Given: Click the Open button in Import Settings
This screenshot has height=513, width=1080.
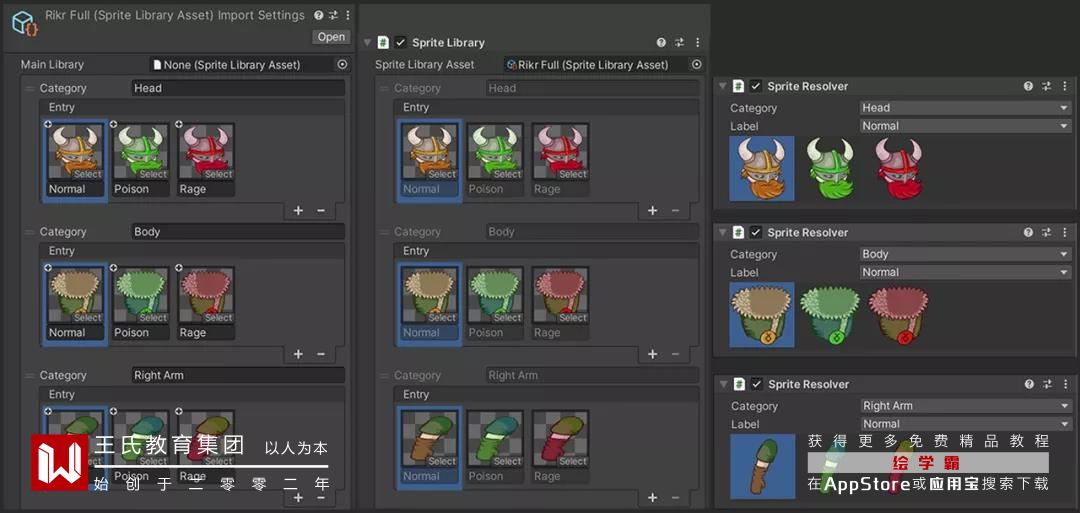Looking at the screenshot, I should click(331, 37).
